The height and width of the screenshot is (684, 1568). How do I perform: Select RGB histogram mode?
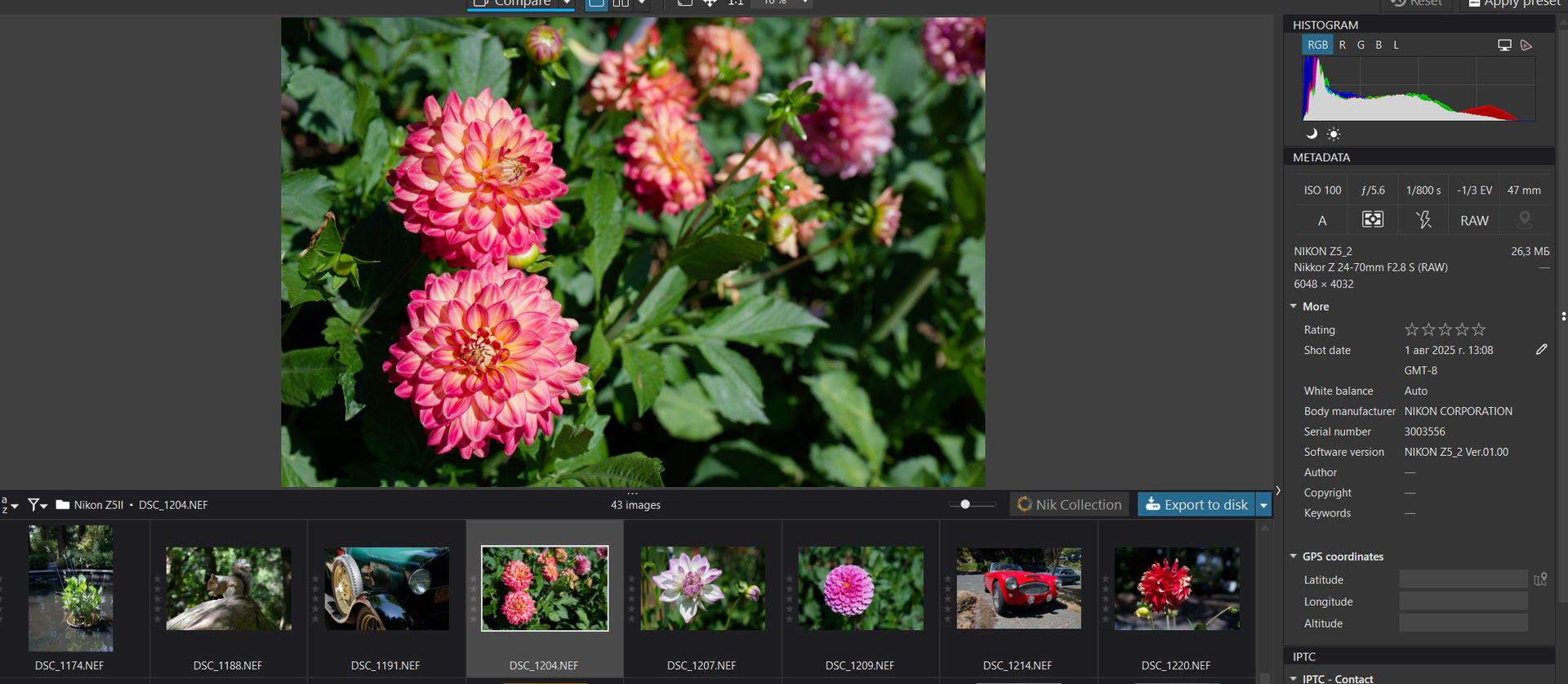pos(1317,45)
